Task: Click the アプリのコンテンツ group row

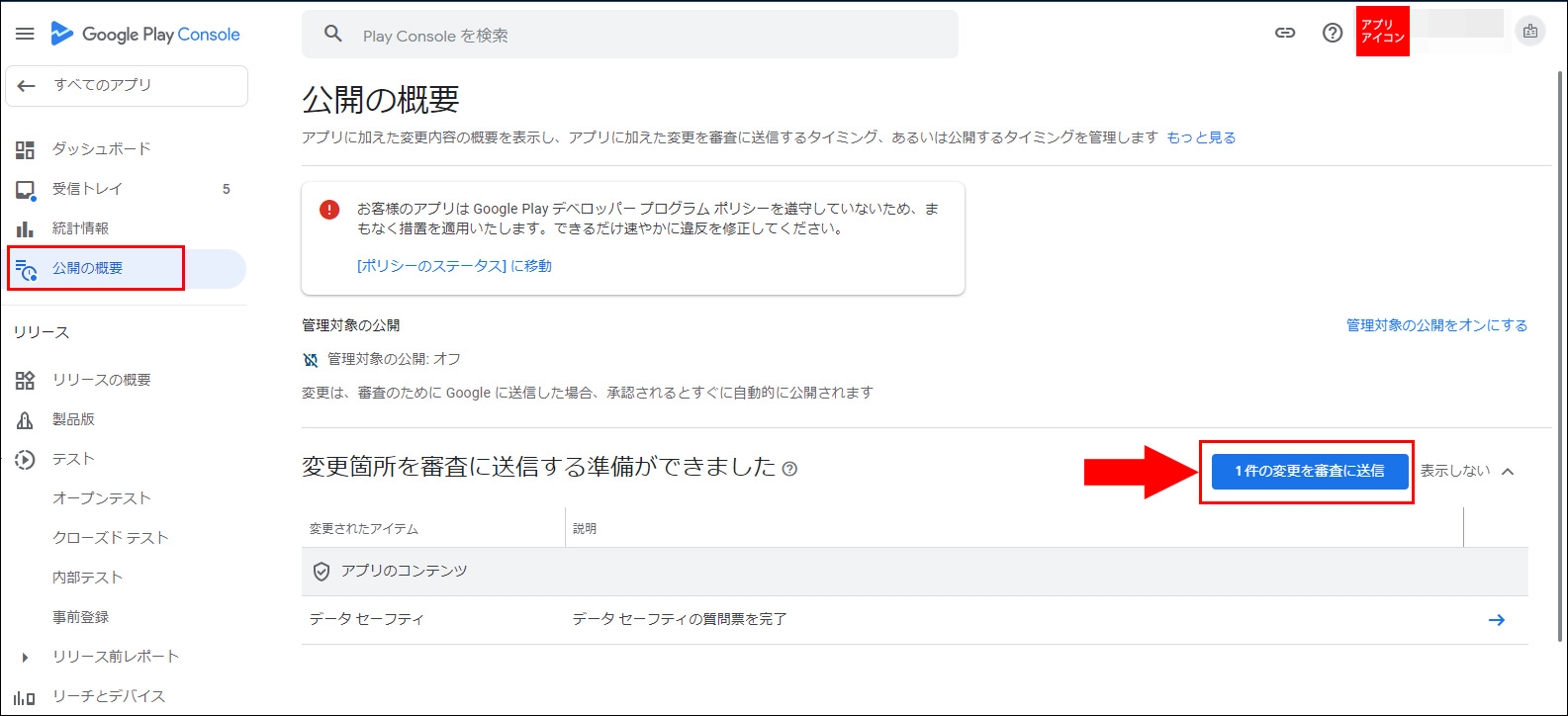Action: pyautogui.click(x=915, y=572)
